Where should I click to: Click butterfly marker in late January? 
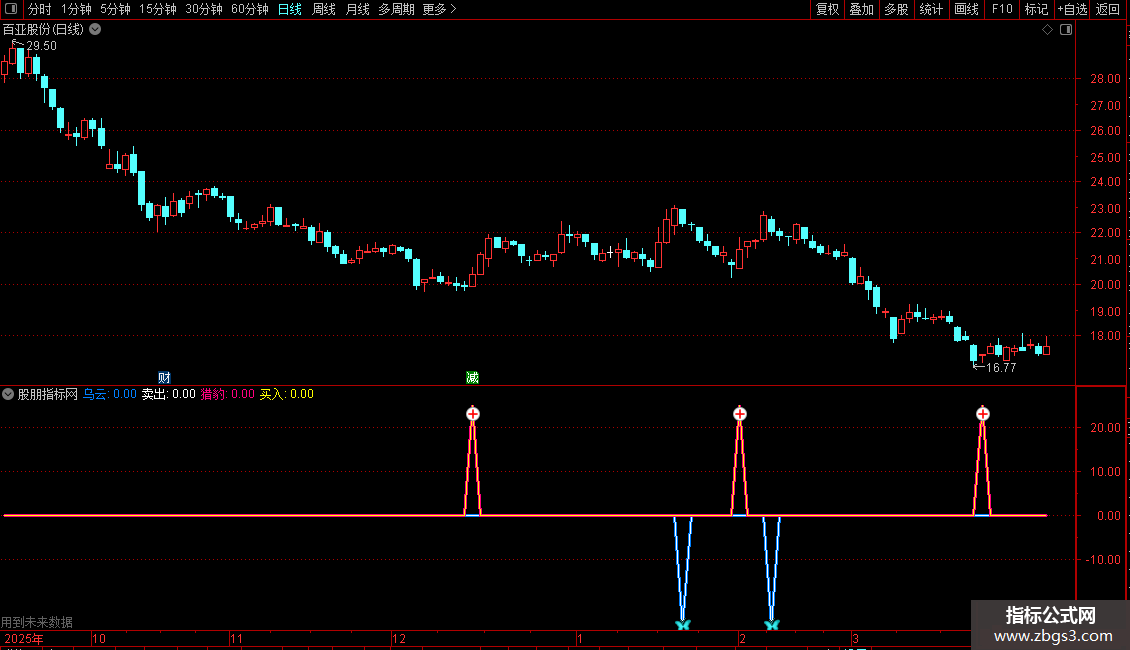pos(682,624)
